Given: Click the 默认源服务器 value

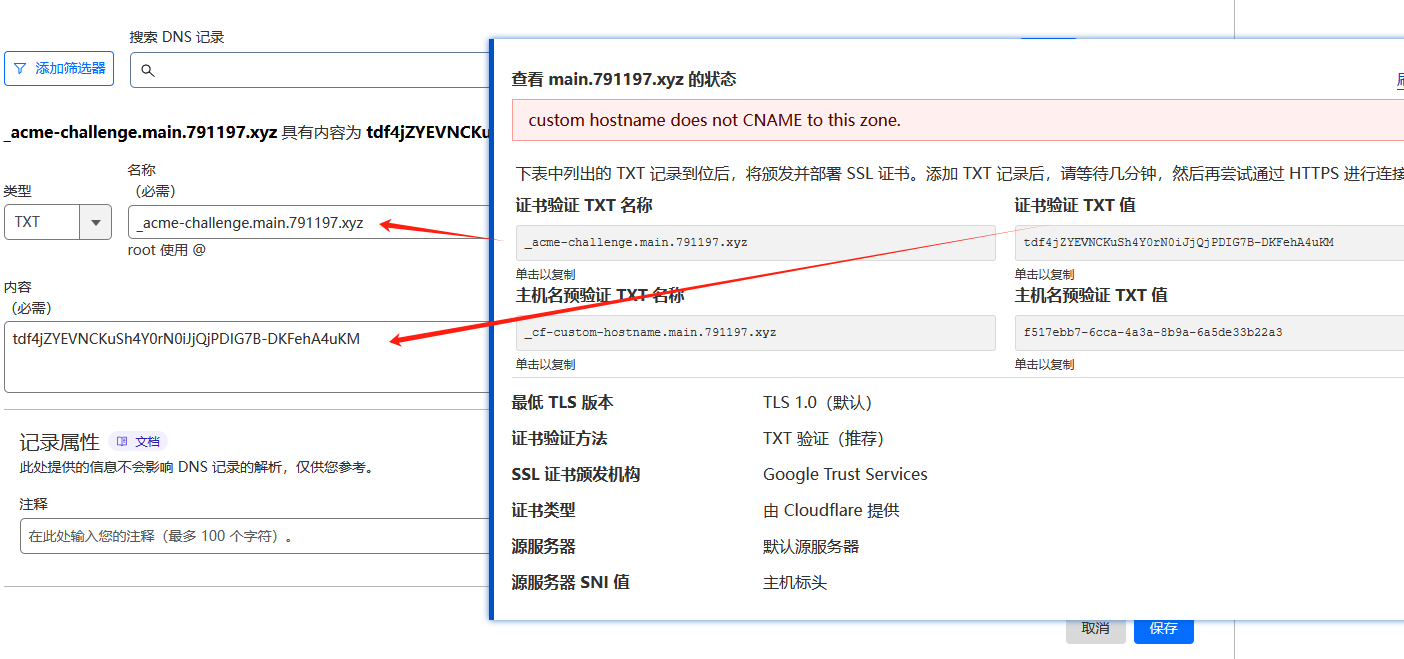Looking at the screenshot, I should coord(811,546).
